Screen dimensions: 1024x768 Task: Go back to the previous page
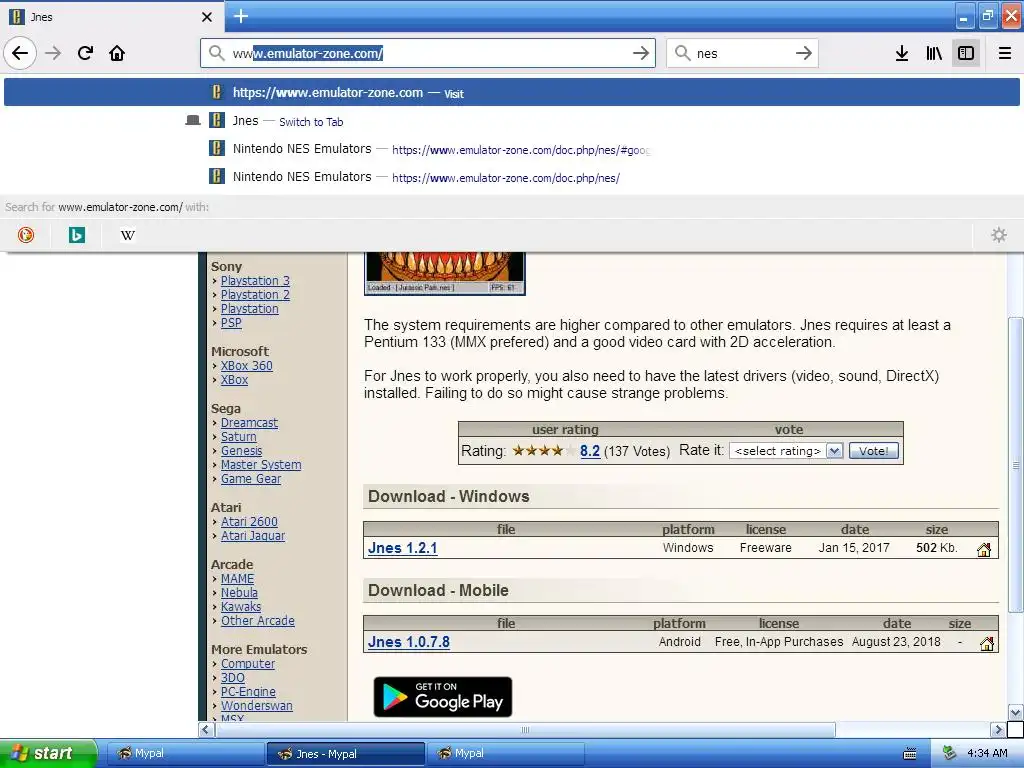pos(20,53)
